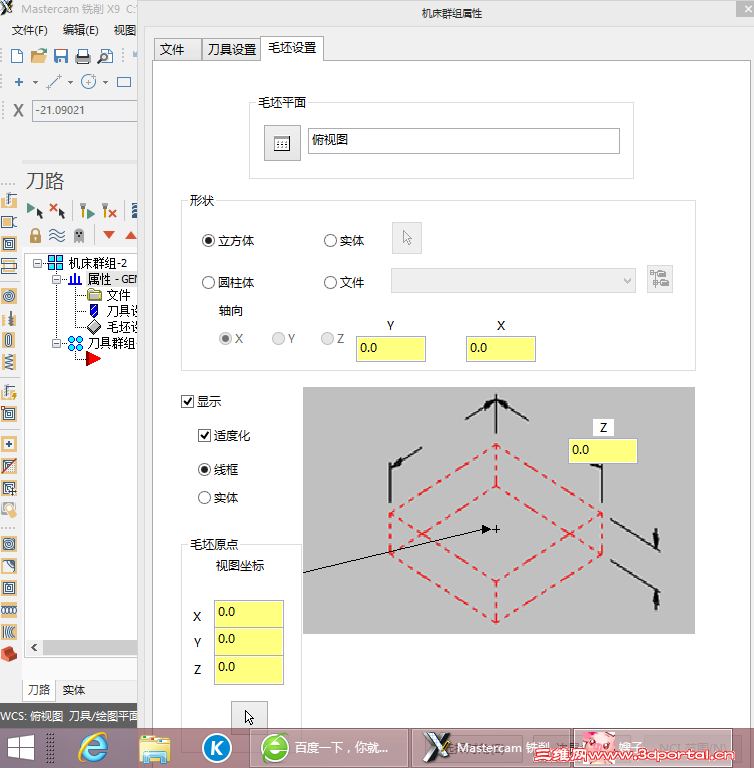This screenshot has width=754, height=768.
Task: Select 实体 shape radio button
Action: coord(330,240)
